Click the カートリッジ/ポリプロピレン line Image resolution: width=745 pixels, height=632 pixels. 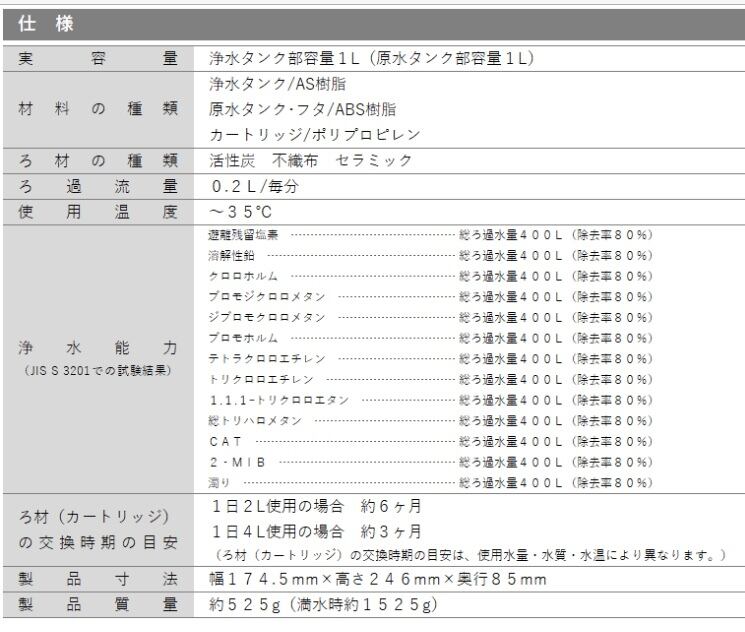[x=315, y=135]
